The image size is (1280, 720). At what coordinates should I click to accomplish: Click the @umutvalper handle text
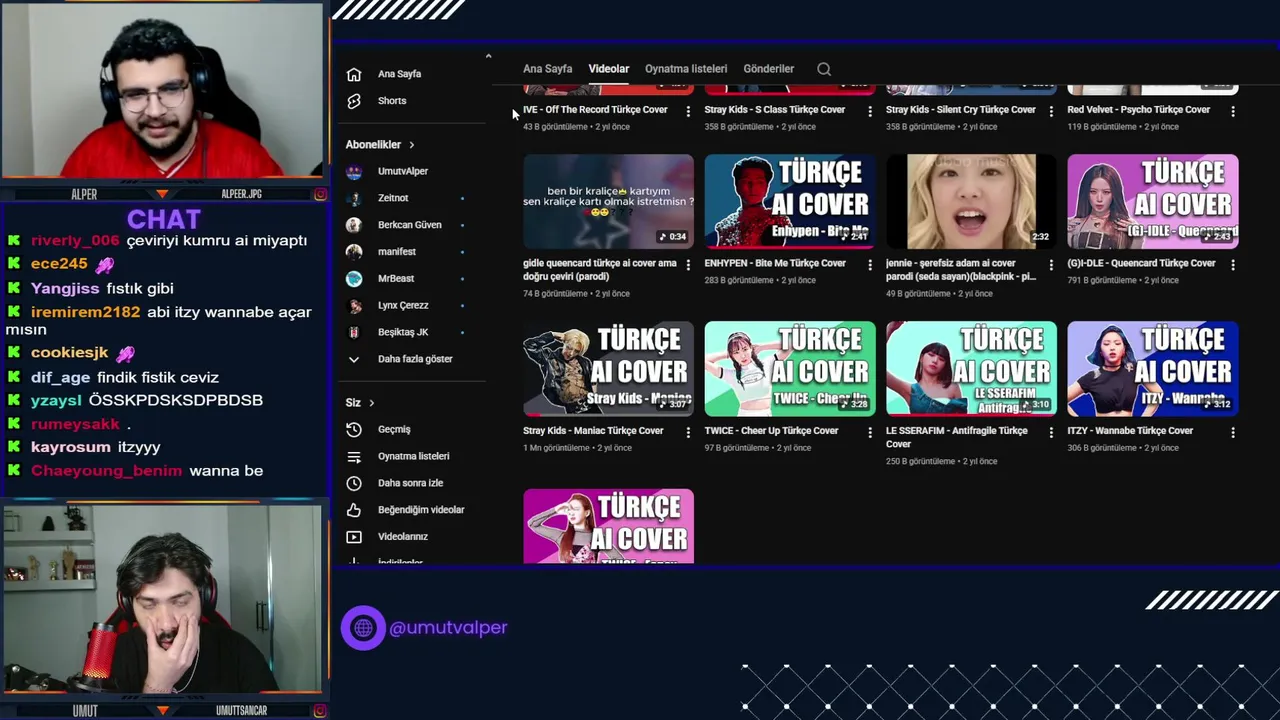pyautogui.click(x=448, y=628)
